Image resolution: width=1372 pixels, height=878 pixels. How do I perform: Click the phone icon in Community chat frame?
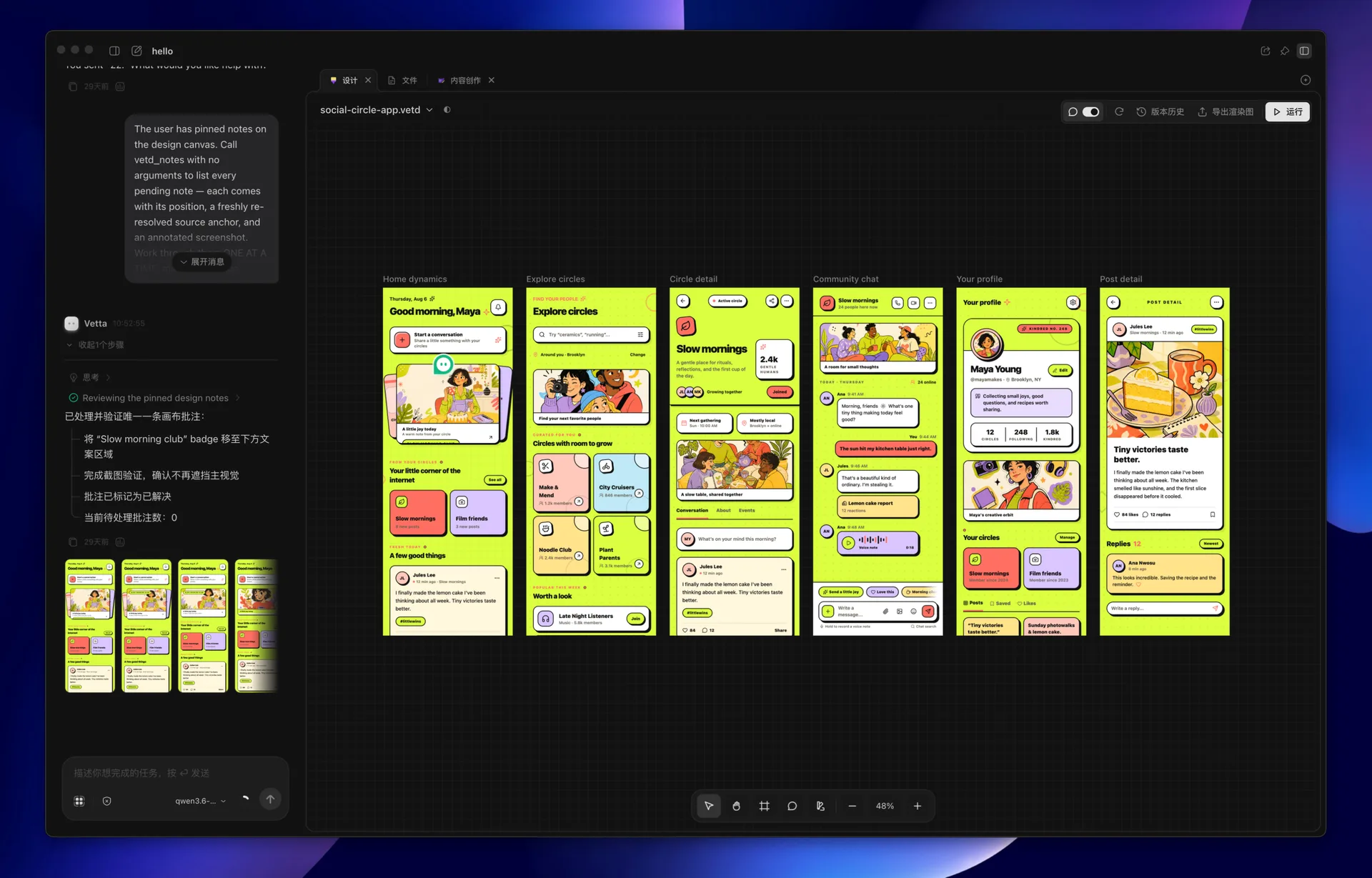click(x=898, y=303)
